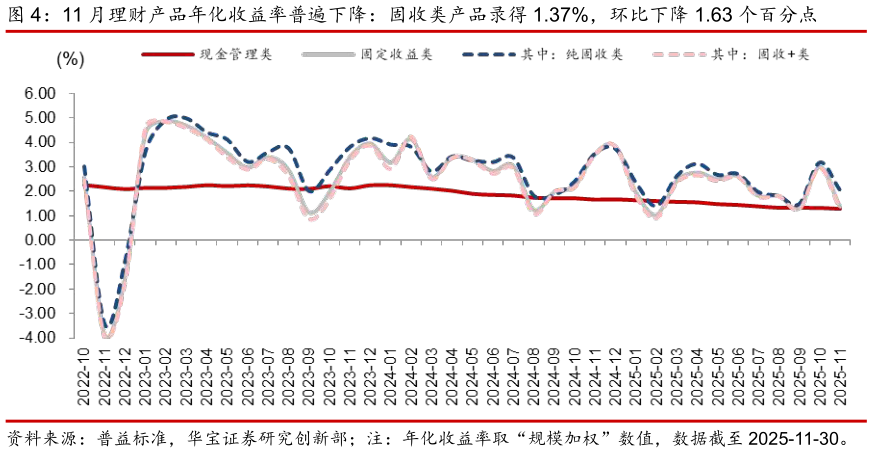Click x-axis label 2024-03

pos(433,377)
